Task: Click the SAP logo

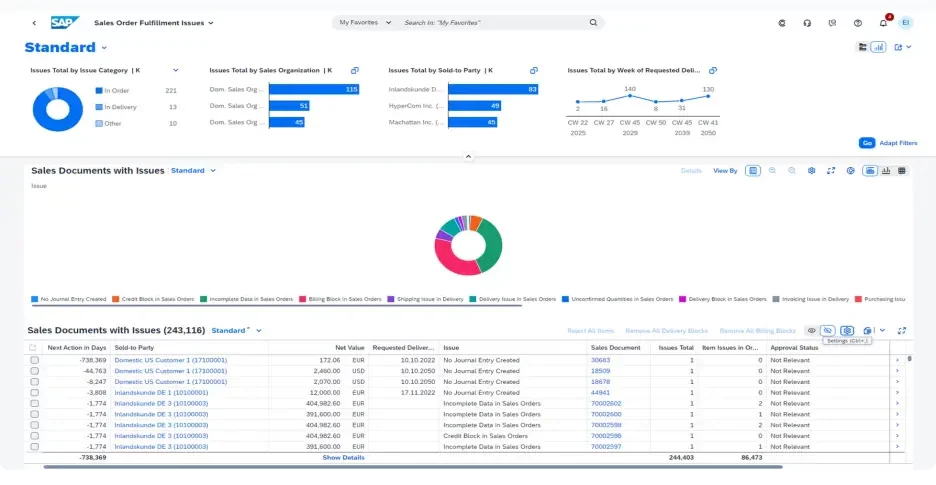Action: (x=64, y=23)
